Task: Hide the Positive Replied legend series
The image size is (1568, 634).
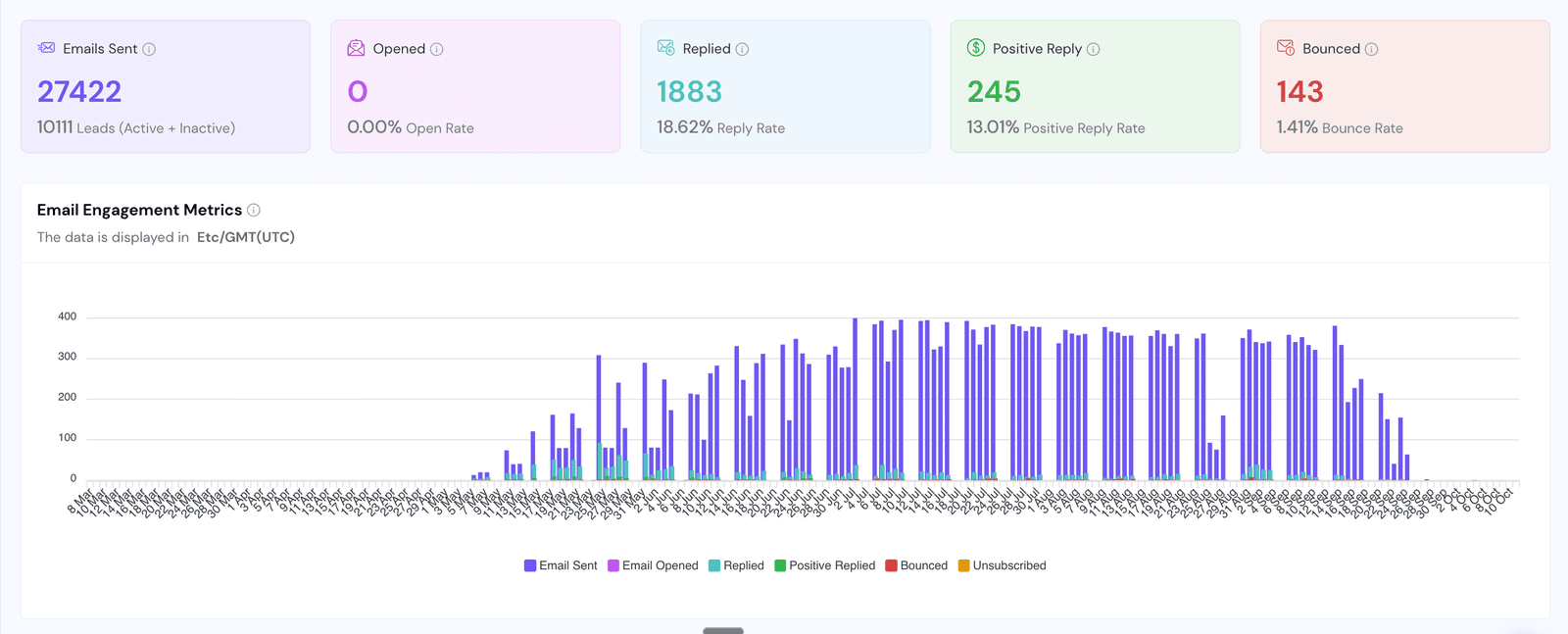Action: coord(825,565)
